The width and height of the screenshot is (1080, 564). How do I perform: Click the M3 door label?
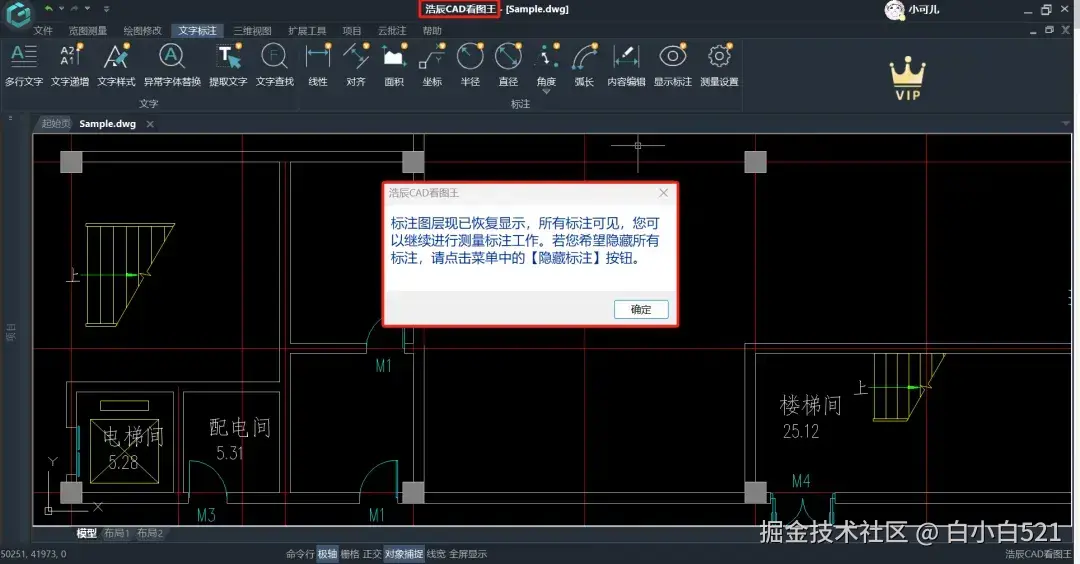[x=206, y=514]
